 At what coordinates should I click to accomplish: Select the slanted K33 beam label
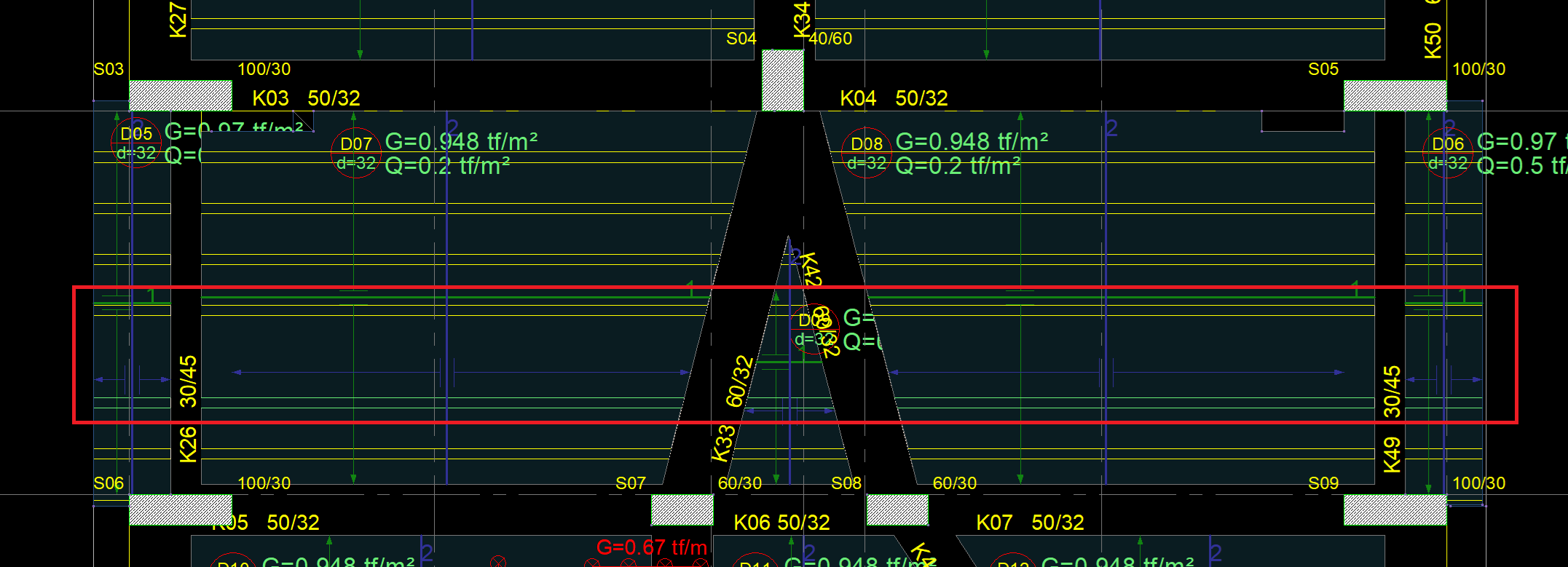pyautogui.click(x=723, y=443)
